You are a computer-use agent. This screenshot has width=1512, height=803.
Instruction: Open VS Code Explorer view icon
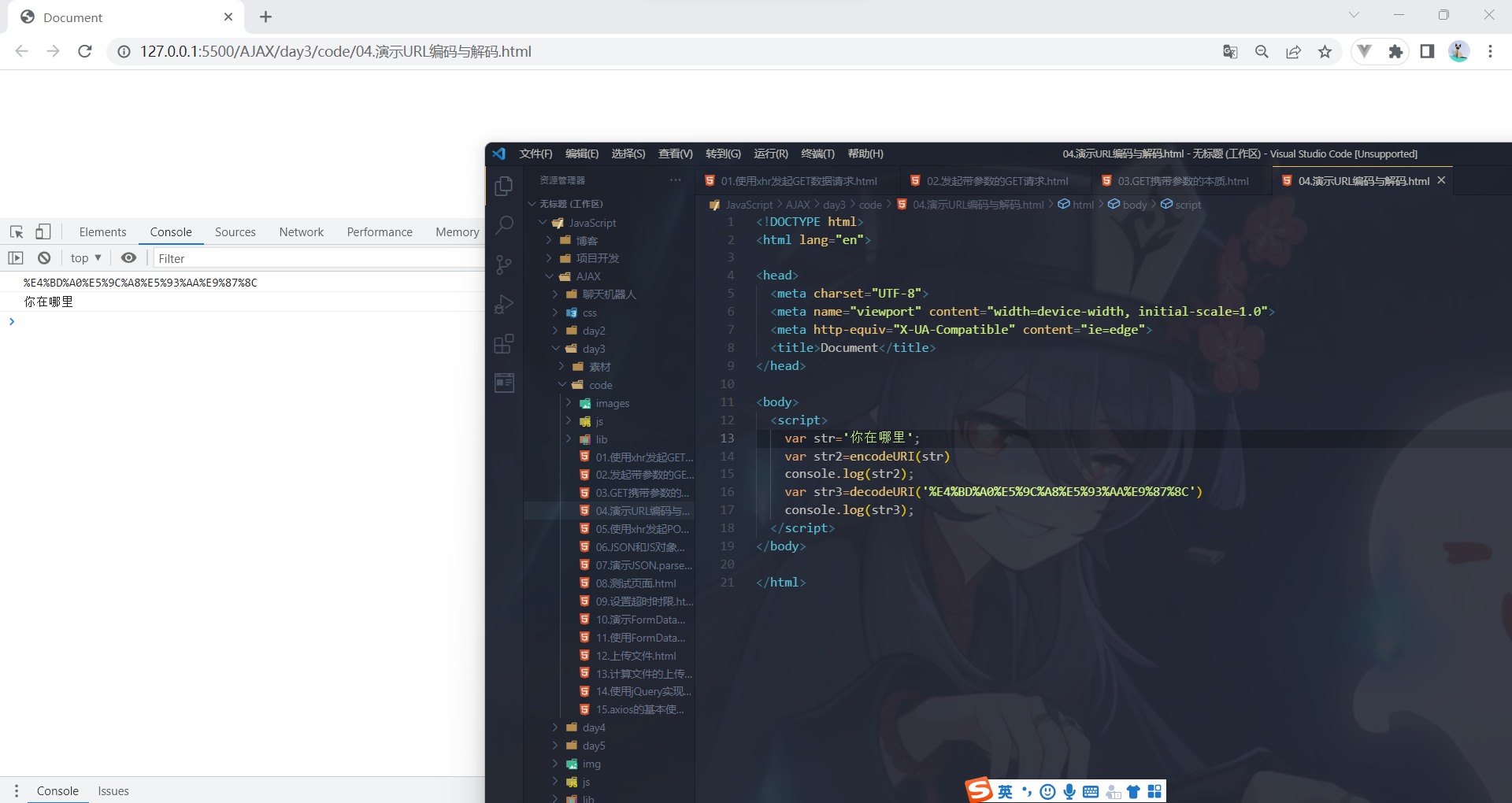[504, 186]
